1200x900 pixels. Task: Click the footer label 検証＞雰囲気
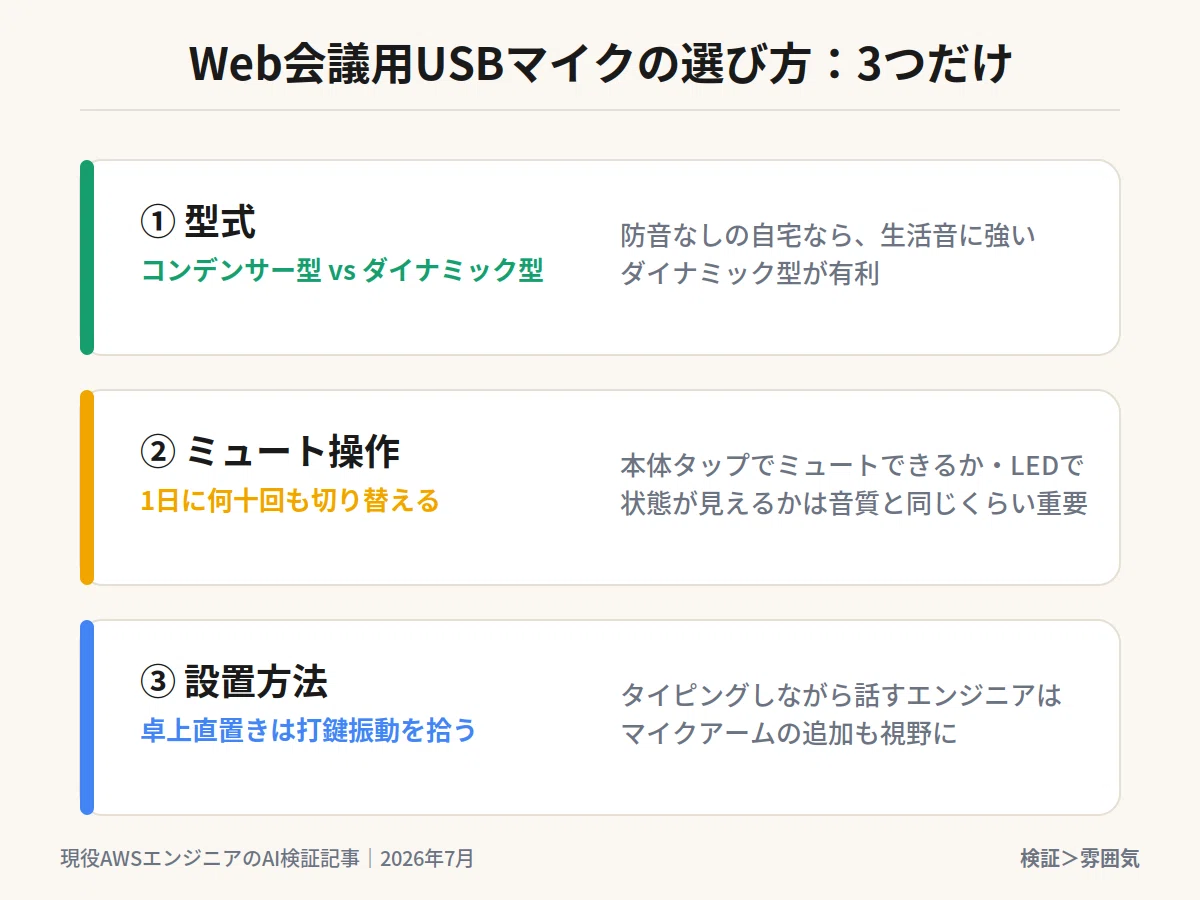[x=1080, y=858]
